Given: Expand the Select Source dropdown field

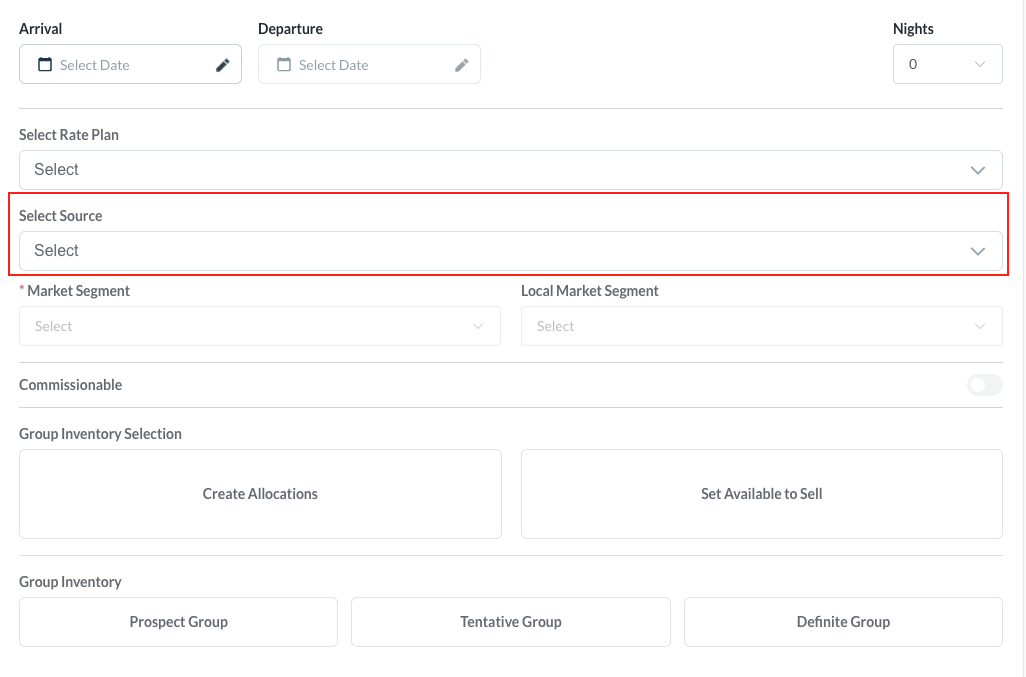Looking at the screenshot, I should coord(500,251).
